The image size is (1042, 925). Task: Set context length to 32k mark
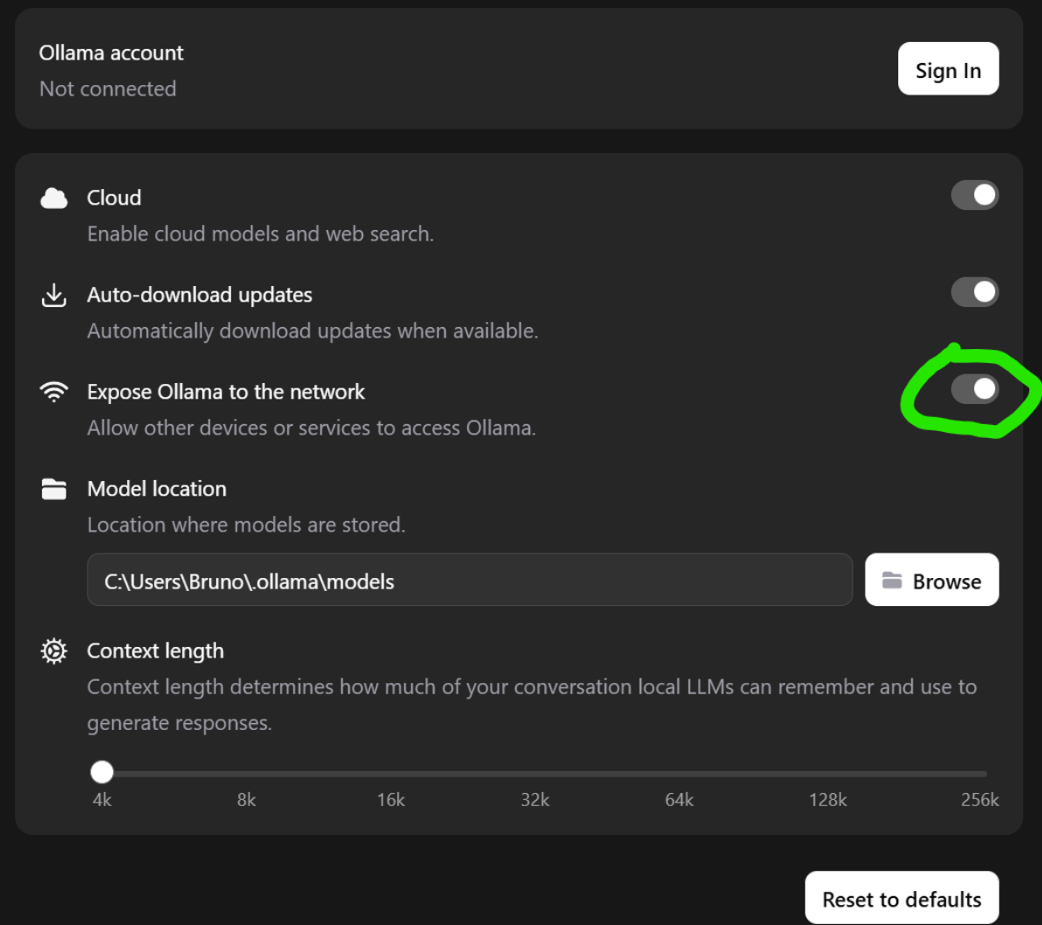tap(535, 773)
